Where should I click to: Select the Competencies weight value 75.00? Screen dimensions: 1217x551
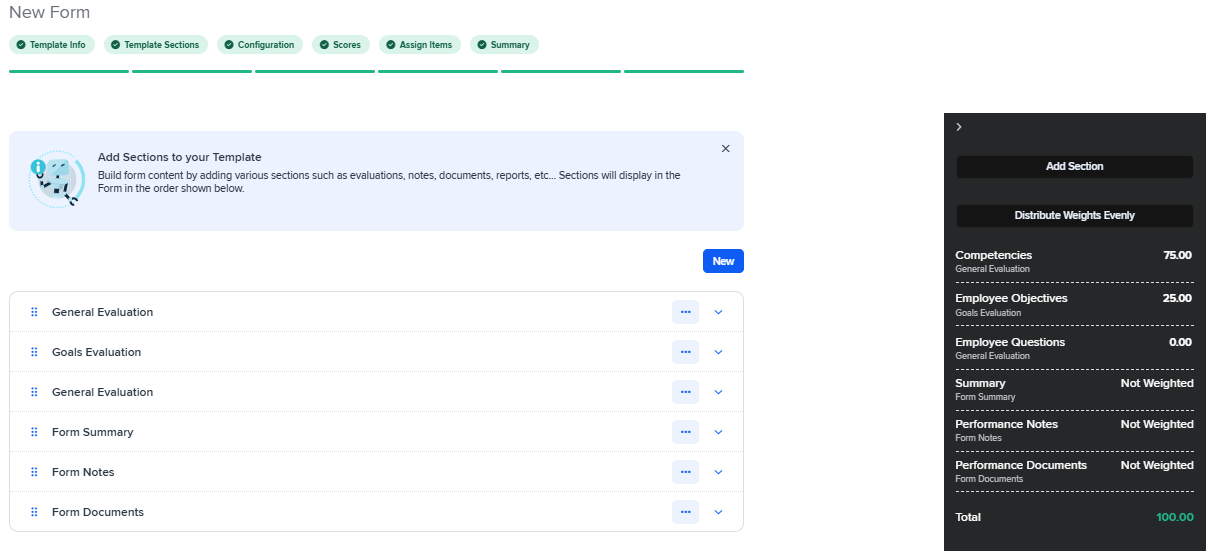click(x=1177, y=255)
